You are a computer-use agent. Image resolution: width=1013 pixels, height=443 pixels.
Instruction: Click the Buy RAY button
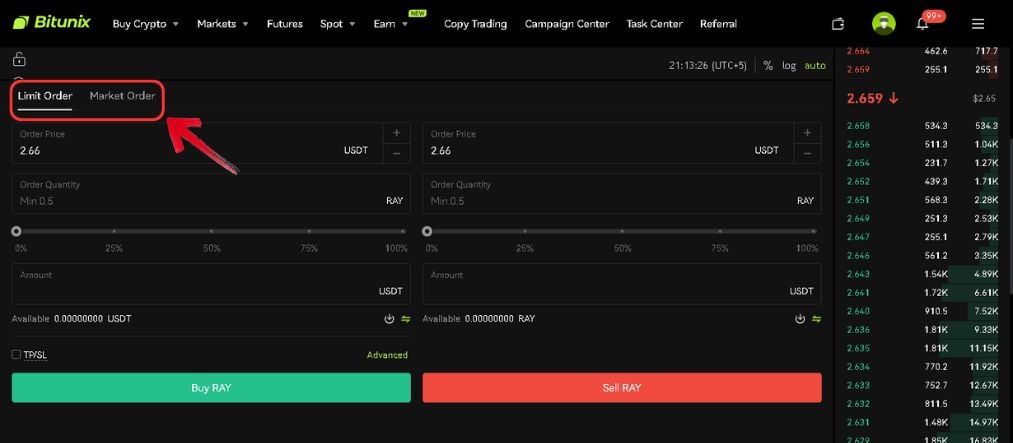[x=211, y=388]
